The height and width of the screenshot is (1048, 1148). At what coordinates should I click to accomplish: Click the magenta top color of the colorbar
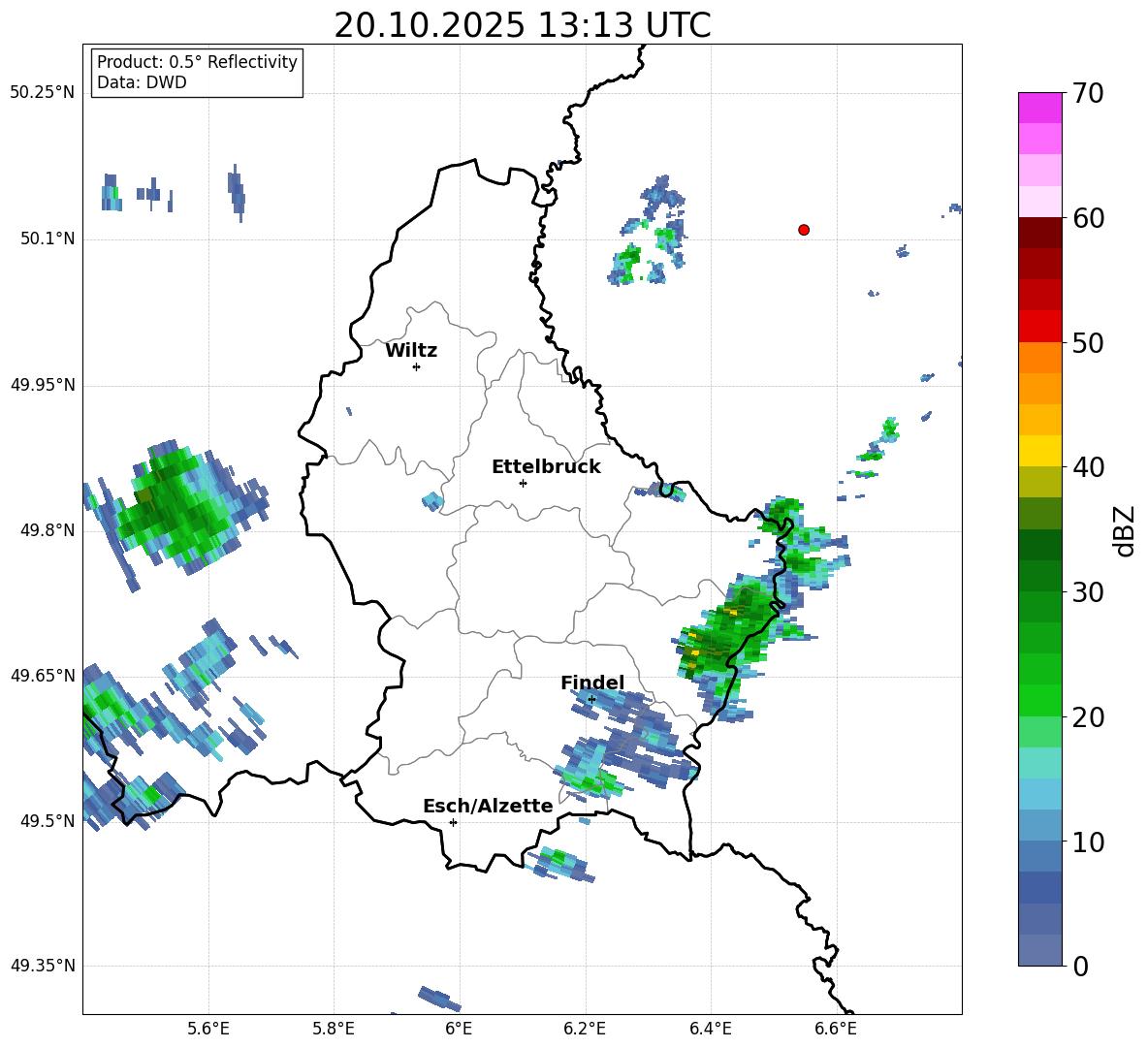tap(1040, 108)
